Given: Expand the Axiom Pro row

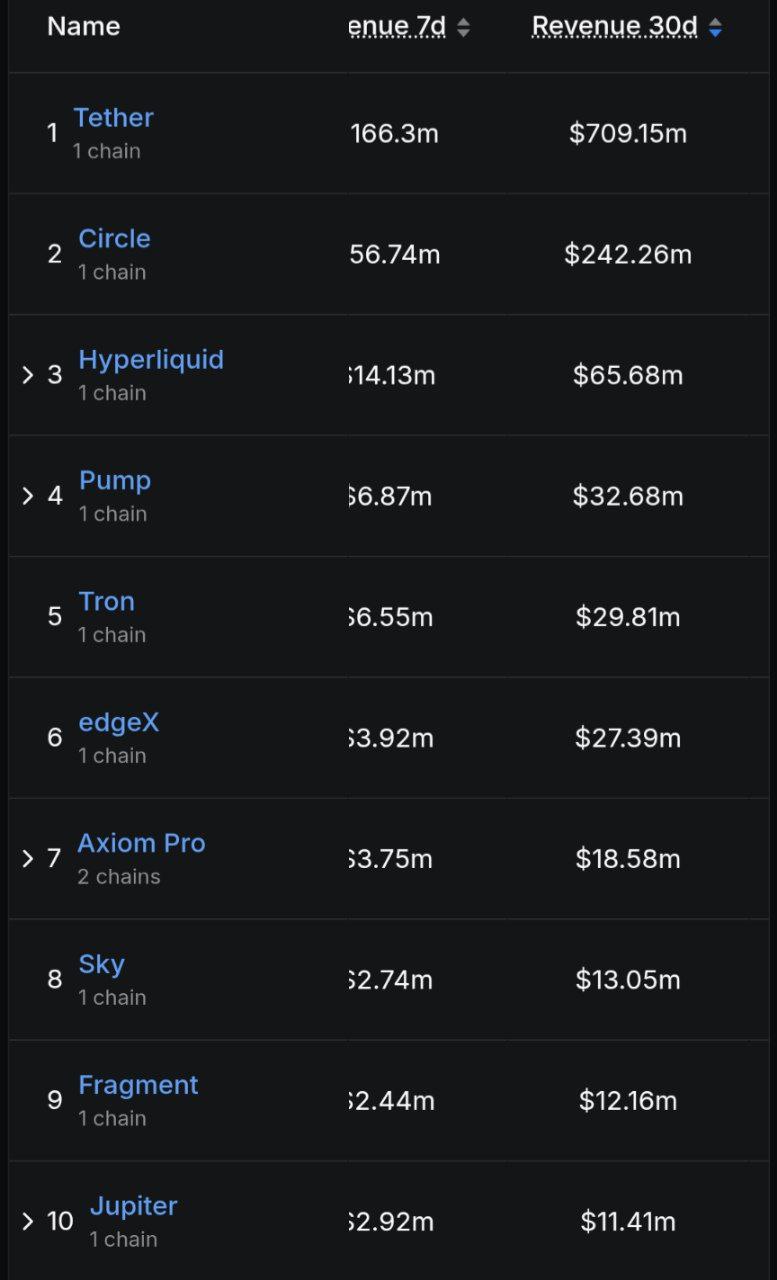Looking at the screenshot, I should pyautogui.click(x=28, y=858).
